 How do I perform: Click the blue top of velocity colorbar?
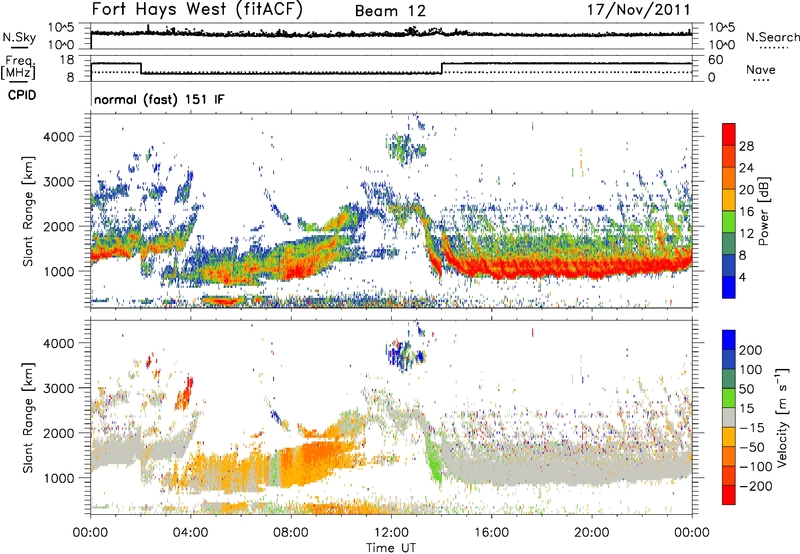(729, 340)
